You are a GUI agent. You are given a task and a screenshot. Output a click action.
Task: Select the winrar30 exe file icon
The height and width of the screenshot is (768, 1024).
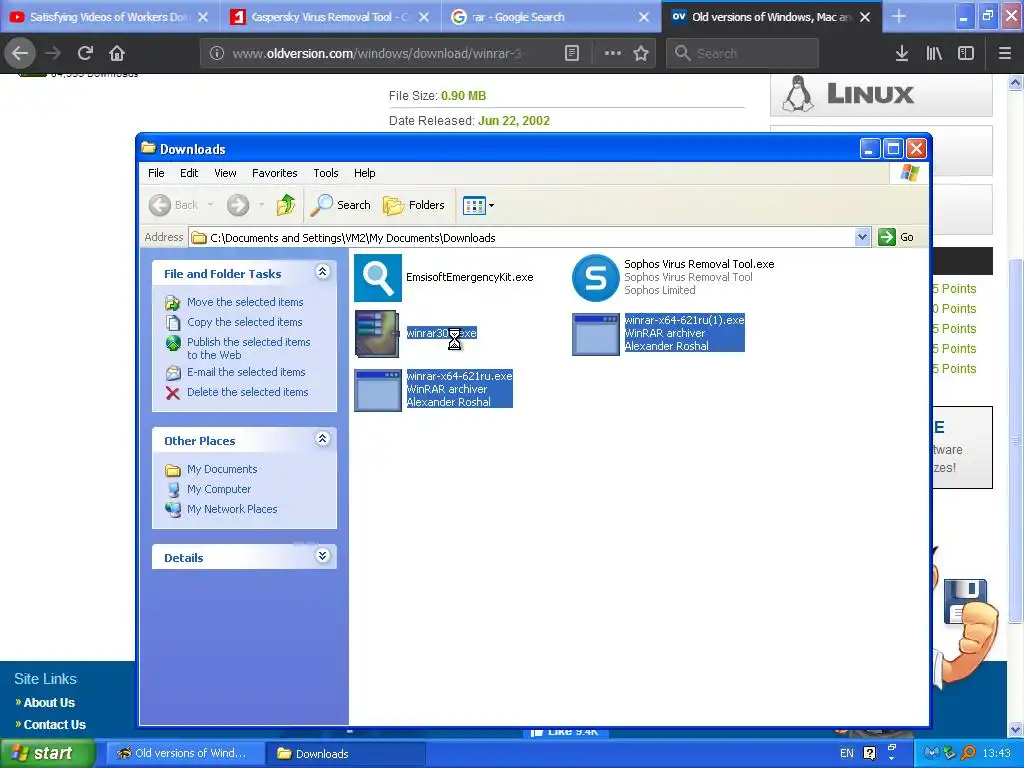[x=377, y=334]
